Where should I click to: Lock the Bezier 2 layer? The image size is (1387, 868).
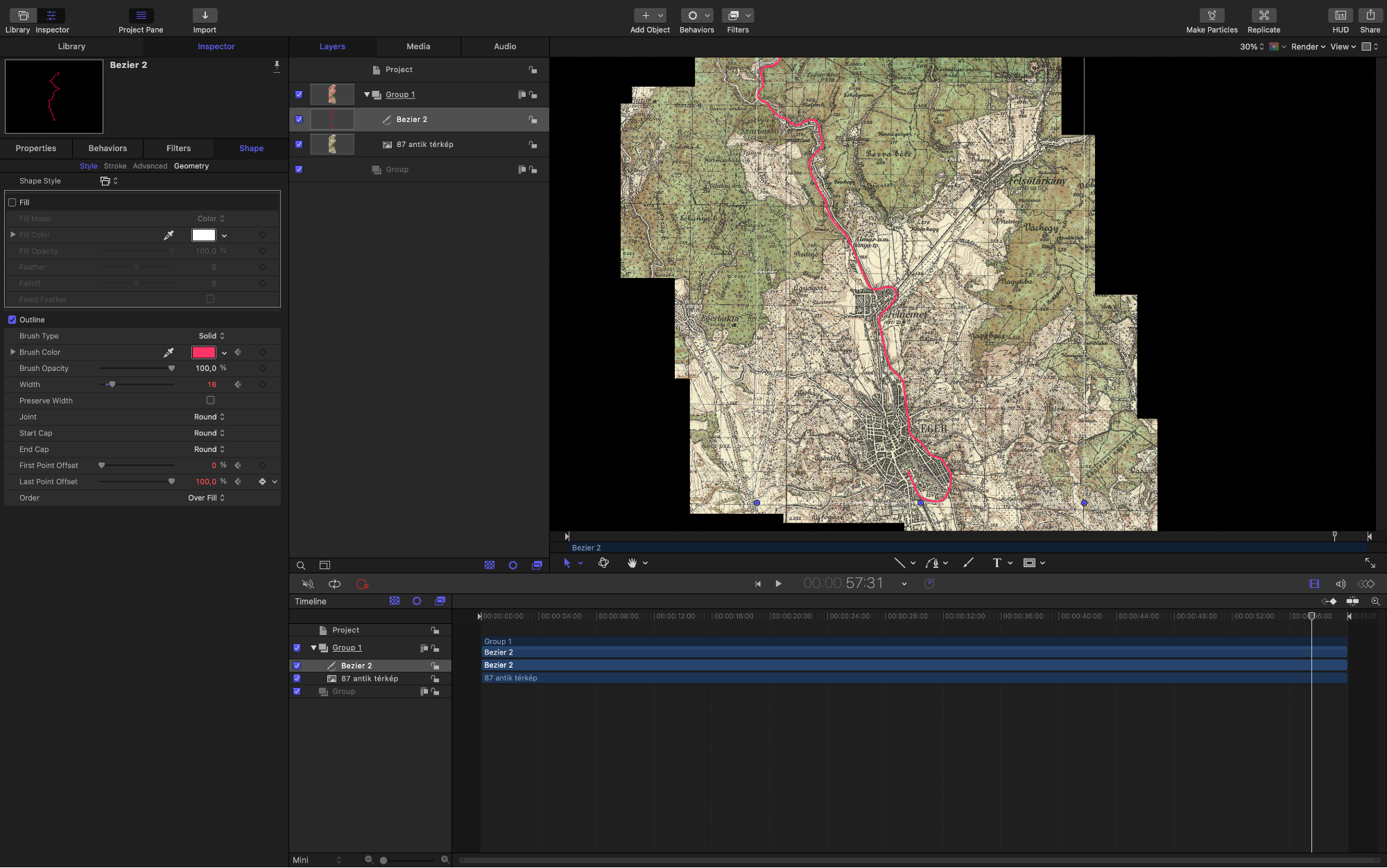tap(533, 119)
